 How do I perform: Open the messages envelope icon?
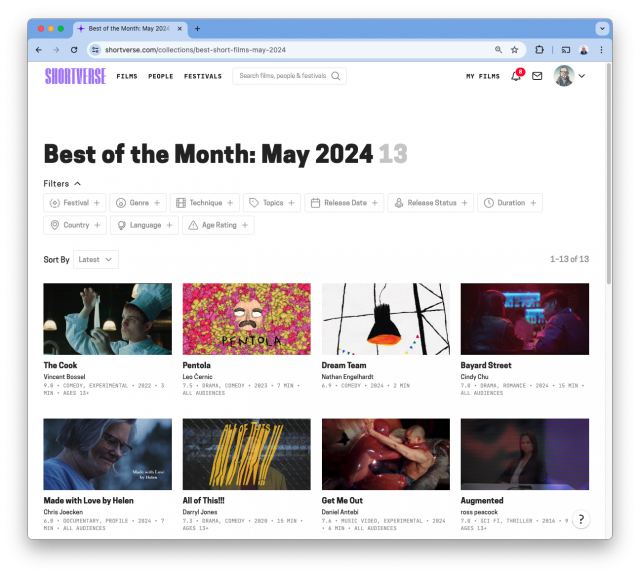537,76
